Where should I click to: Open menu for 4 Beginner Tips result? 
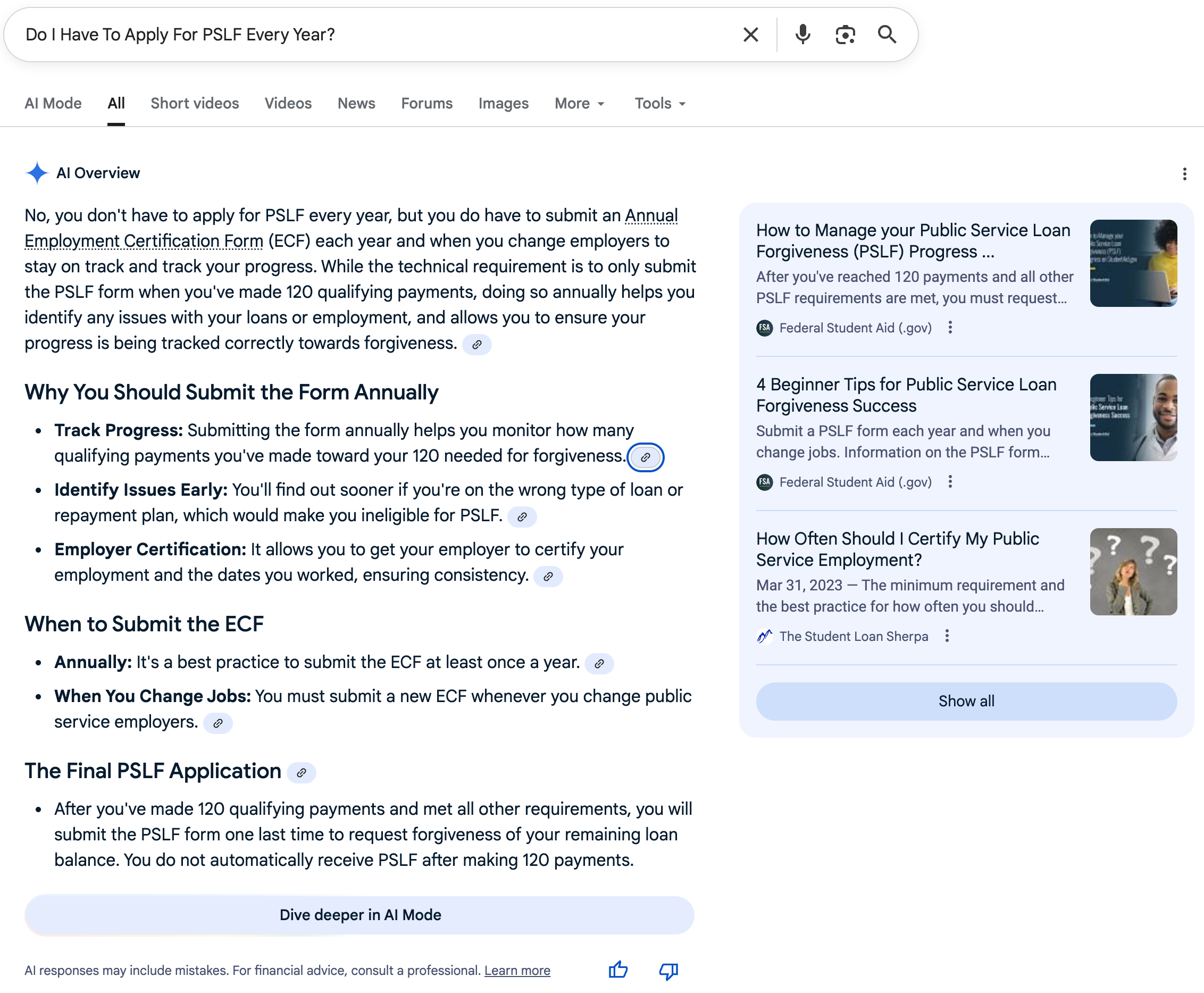point(950,482)
